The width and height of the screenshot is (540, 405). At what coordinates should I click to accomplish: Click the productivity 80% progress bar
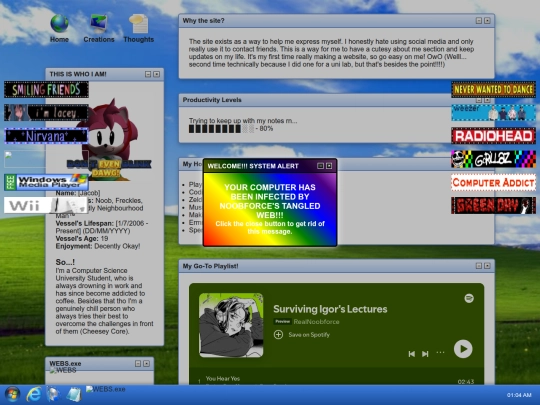[221, 129]
